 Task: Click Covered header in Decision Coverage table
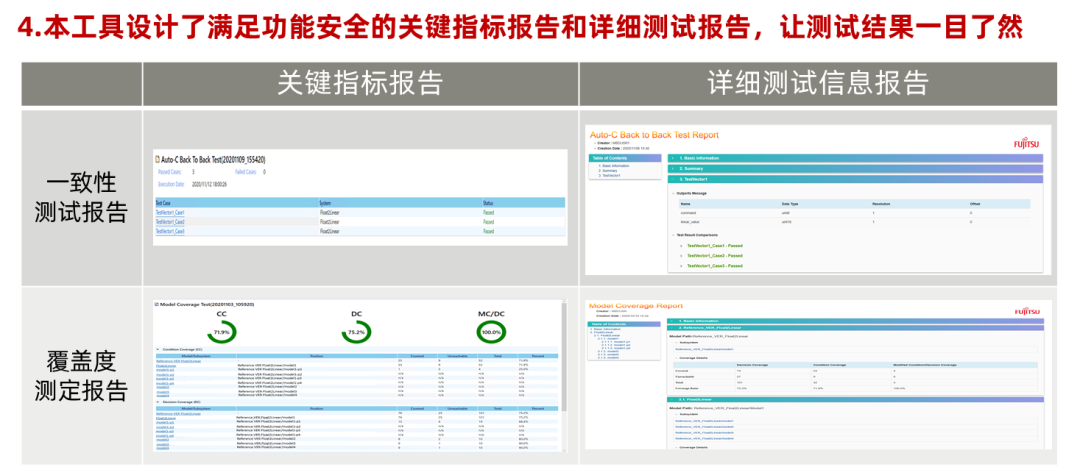pos(417,408)
